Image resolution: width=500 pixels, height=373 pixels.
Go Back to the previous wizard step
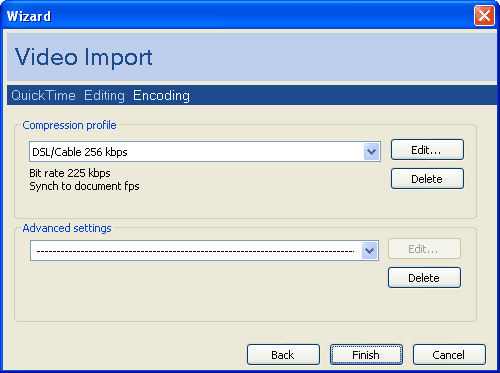pos(283,355)
